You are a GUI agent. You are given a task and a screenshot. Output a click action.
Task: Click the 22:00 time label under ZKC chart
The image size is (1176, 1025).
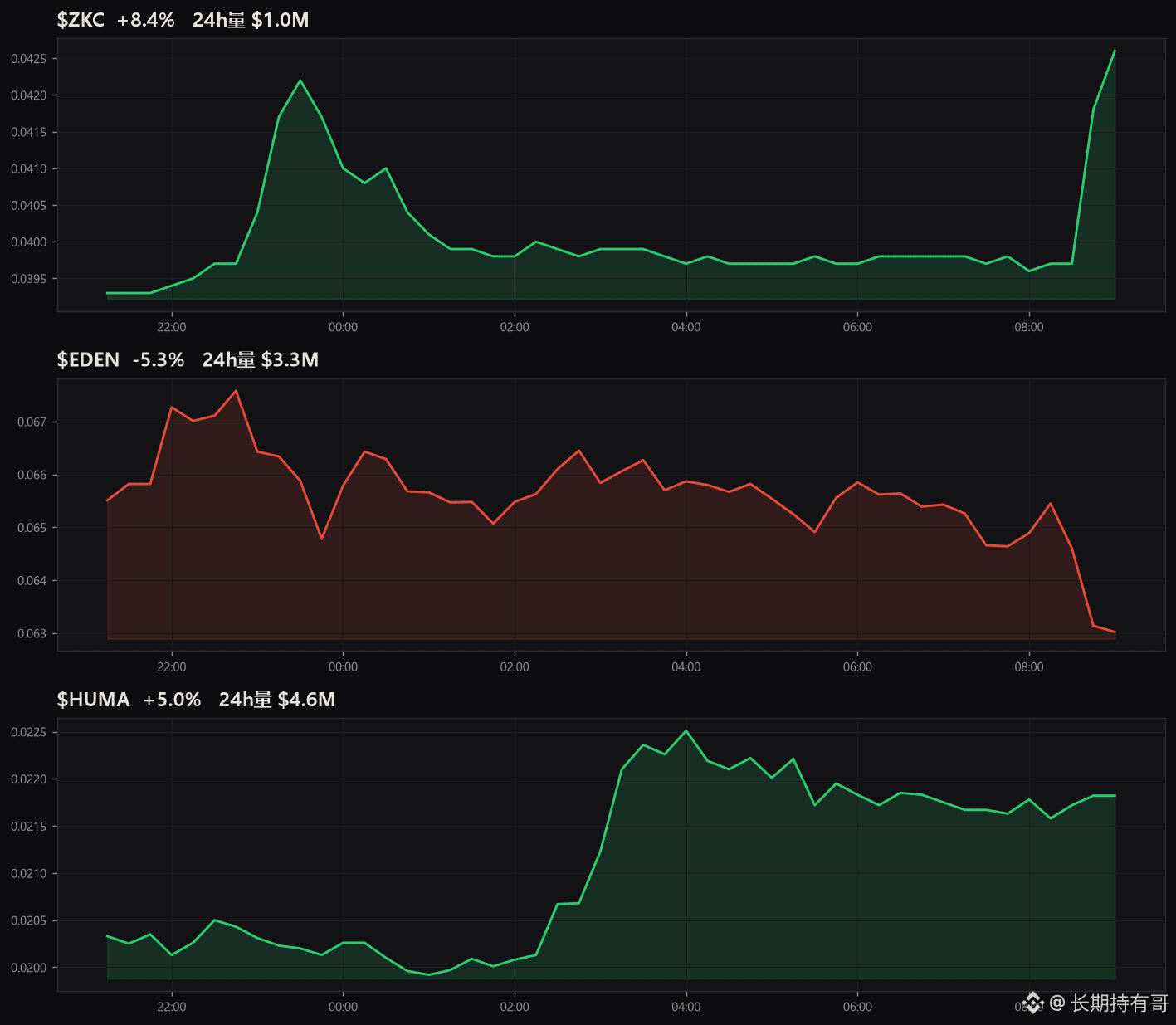coord(172,327)
